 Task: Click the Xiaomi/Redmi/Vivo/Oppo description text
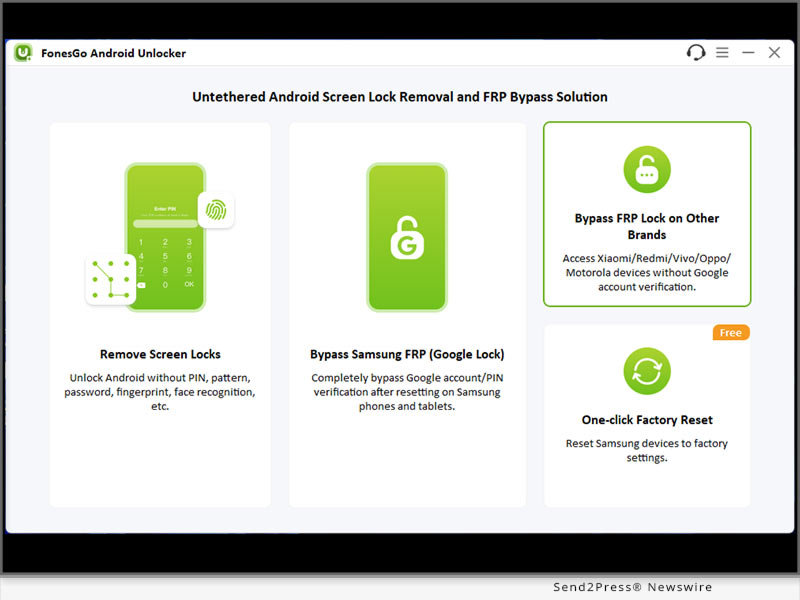pos(647,272)
